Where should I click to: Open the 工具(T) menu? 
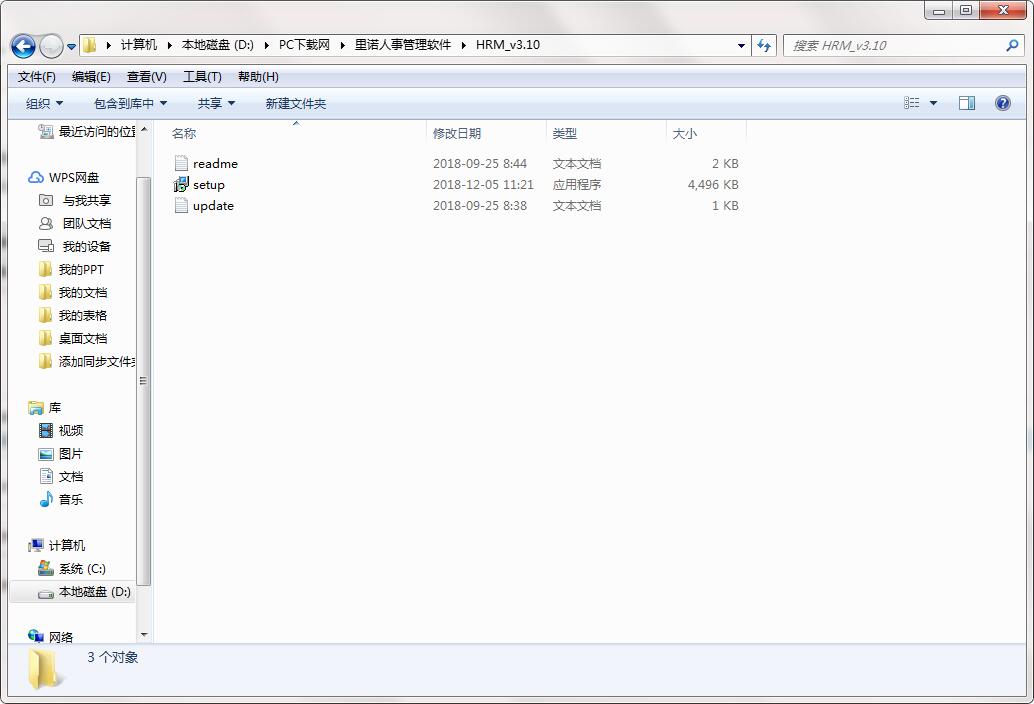tap(202, 77)
